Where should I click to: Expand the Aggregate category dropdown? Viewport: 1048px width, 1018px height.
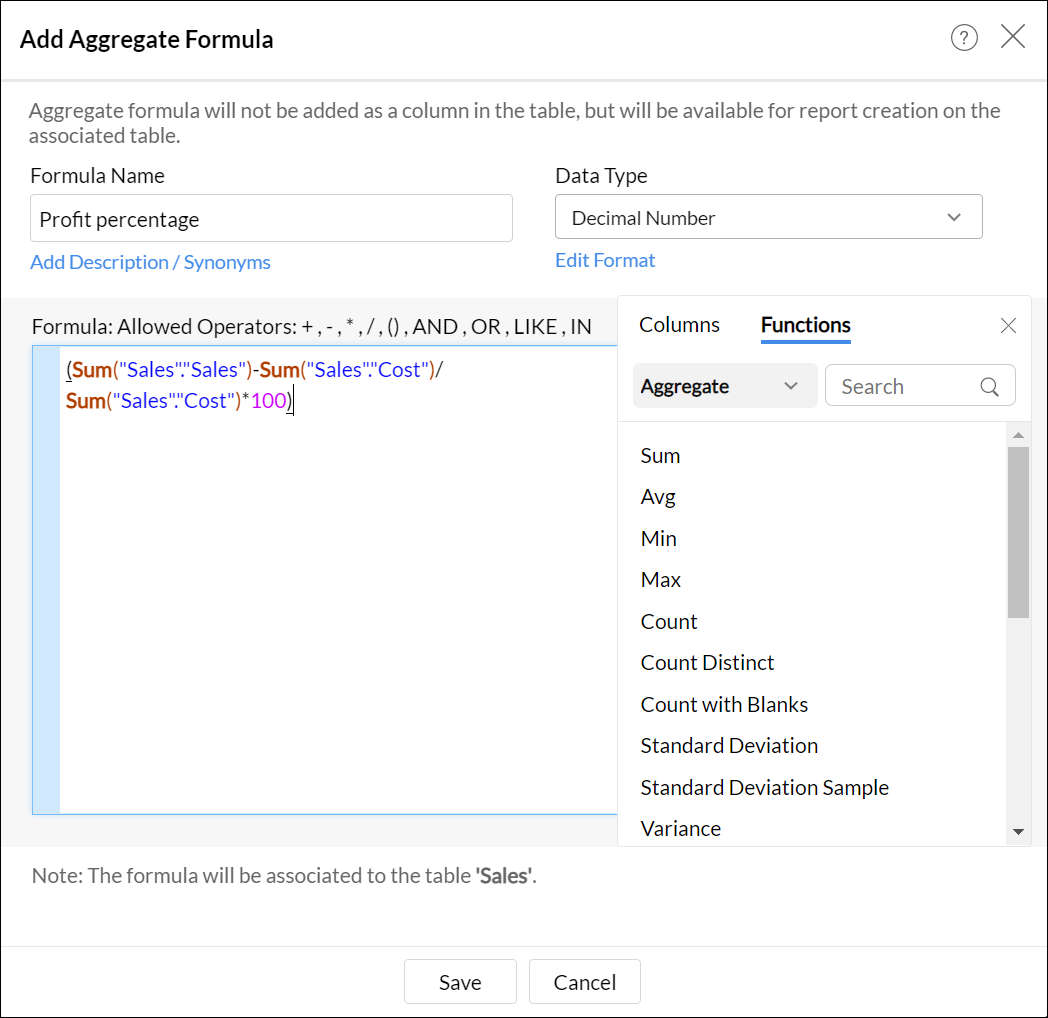pyautogui.click(x=725, y=386)
